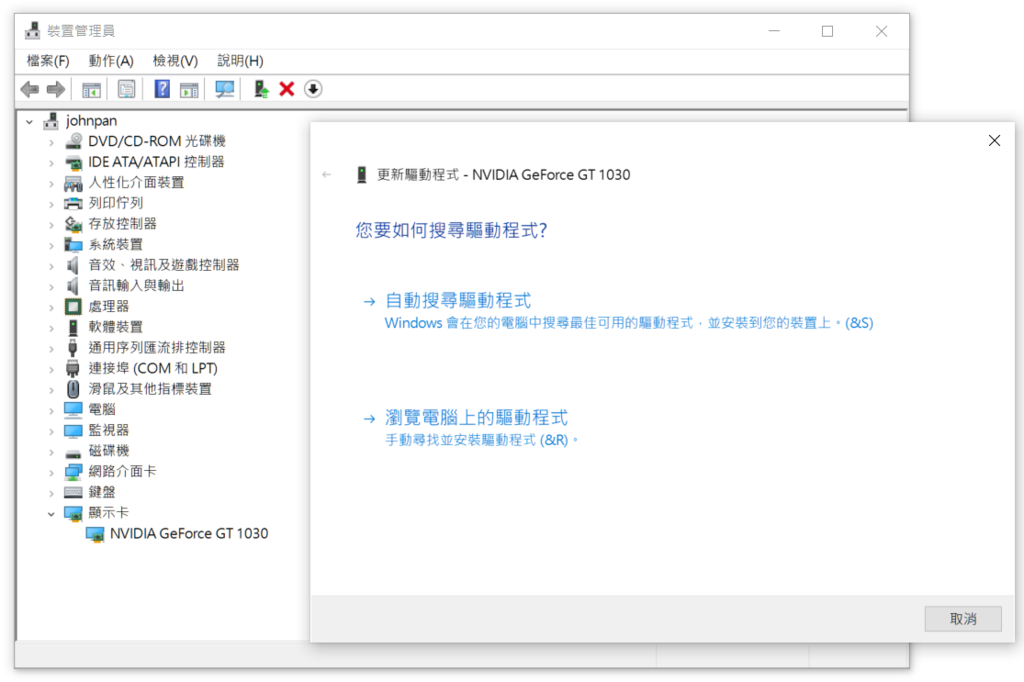Click Scan for hardware changes monitor icon
Viewport: 1024px width, 682px height.
pos(225,89)
